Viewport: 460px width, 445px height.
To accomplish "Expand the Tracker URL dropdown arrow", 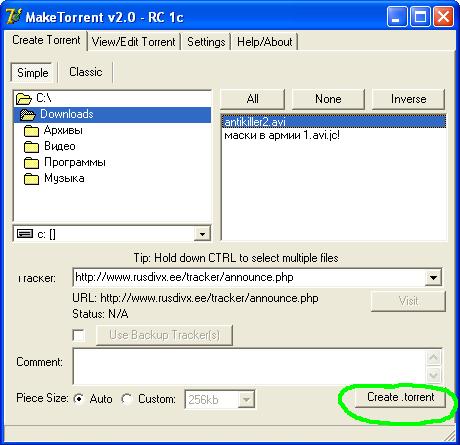I will coord(433,277).
